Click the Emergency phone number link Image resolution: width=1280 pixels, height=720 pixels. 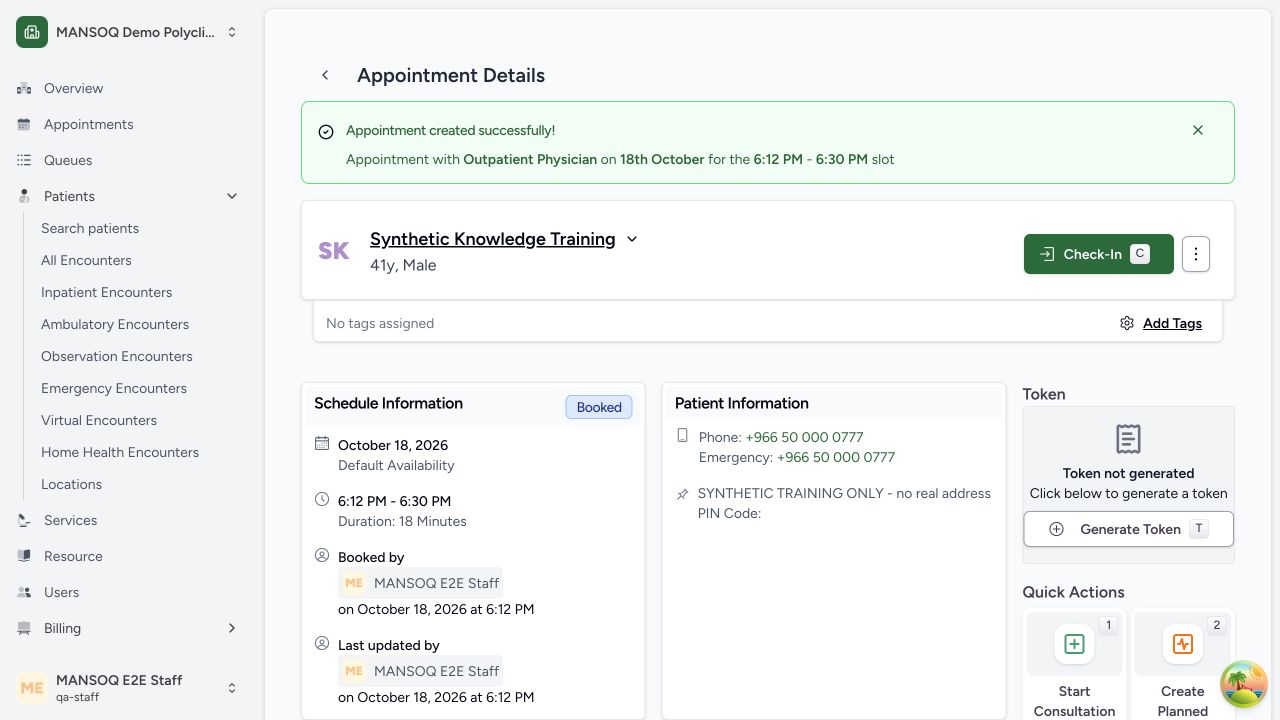[x=836, y=457]
